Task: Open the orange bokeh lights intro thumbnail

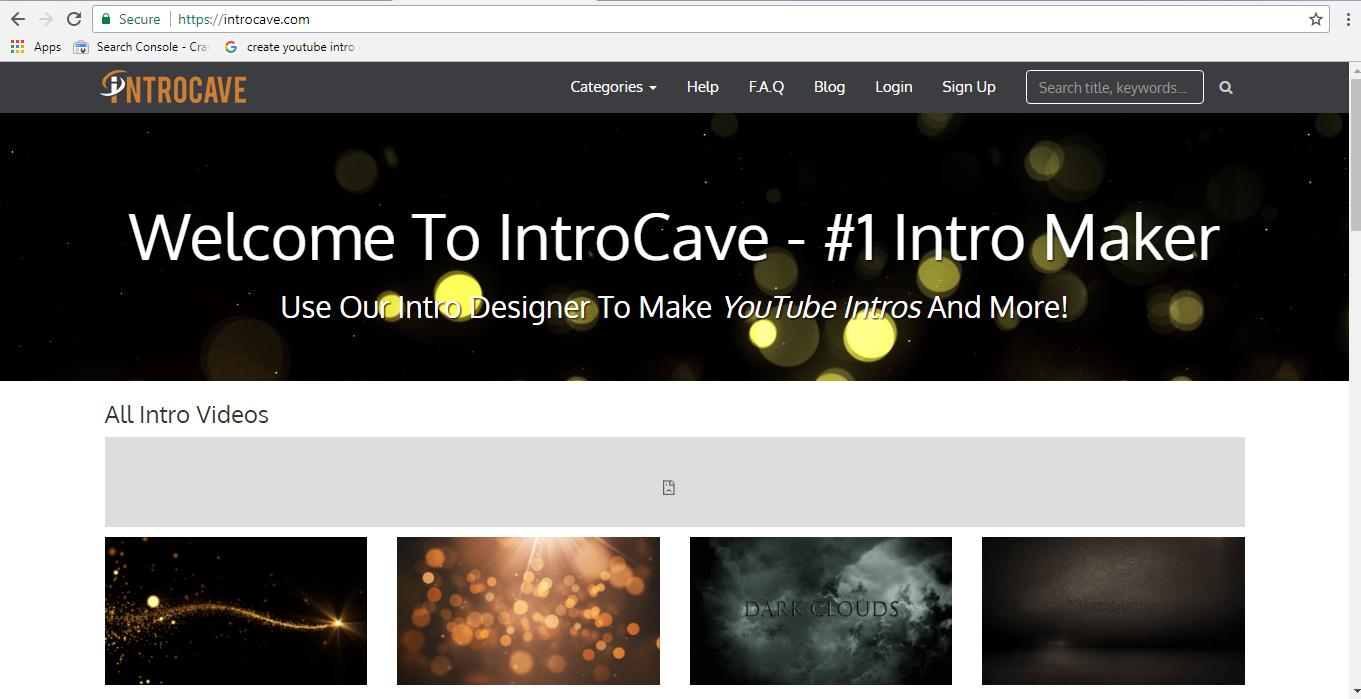Action: point(528,611)
